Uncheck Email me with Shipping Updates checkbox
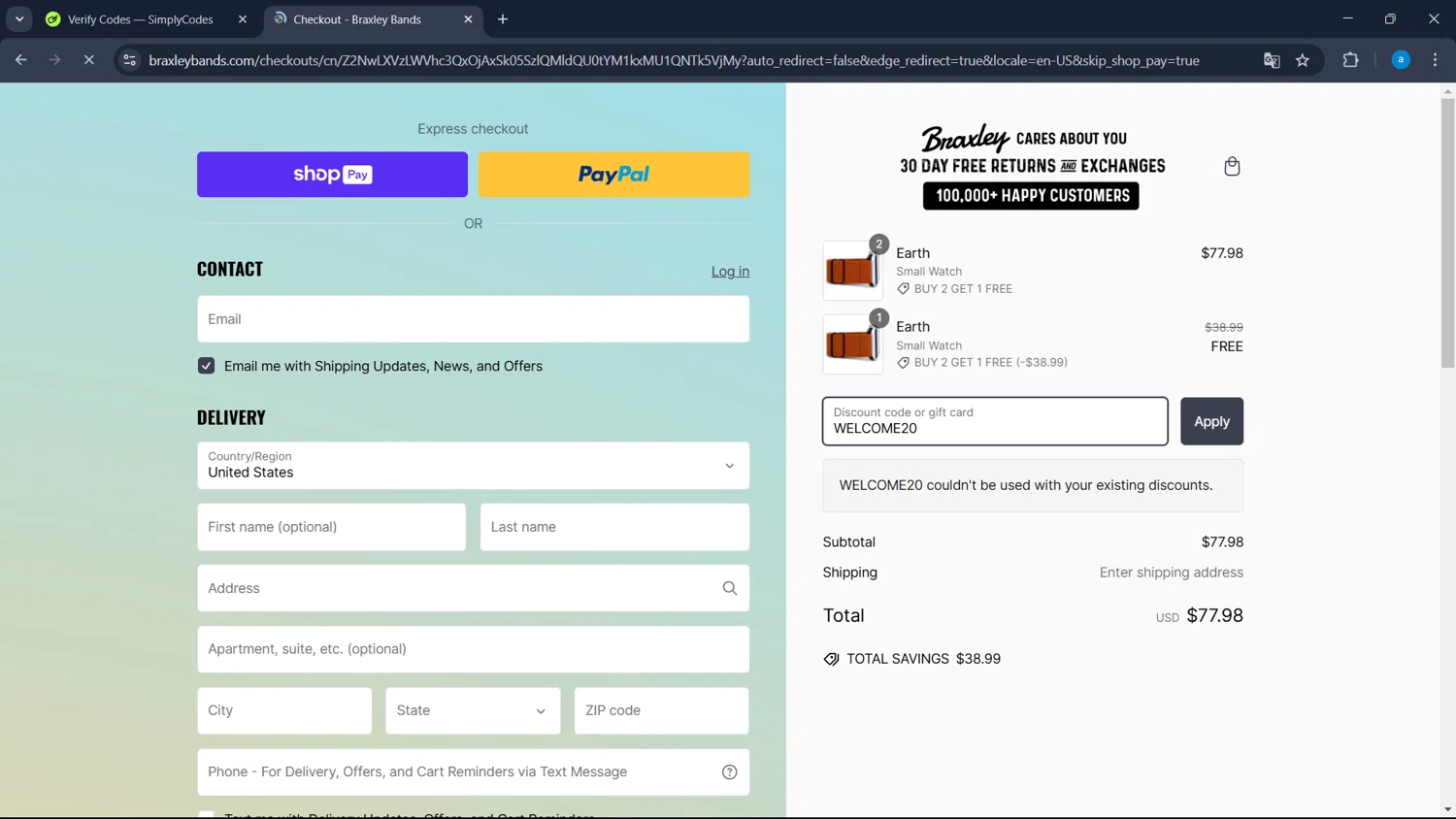Image resolution: width=1456 pixels, height=819 pixels. point(206,366)
